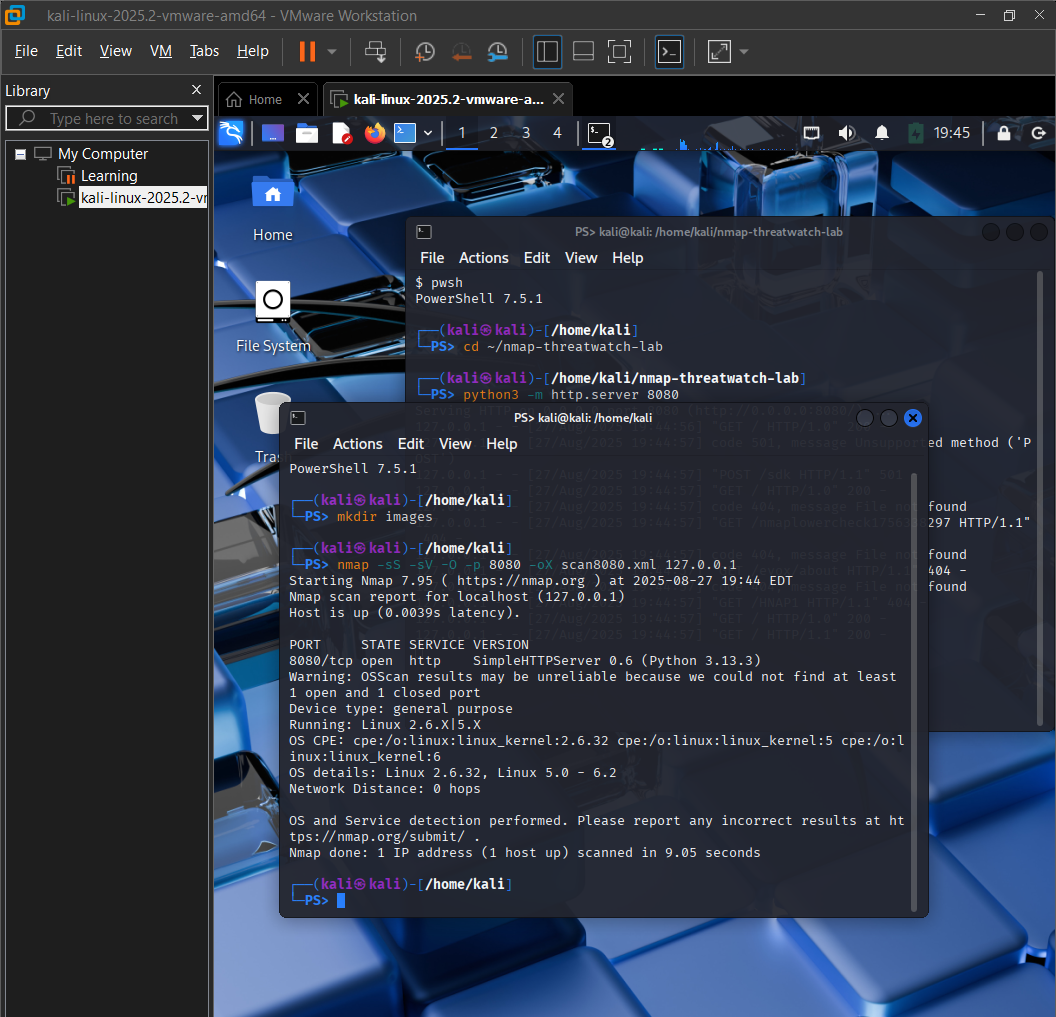Toggle the thumbnail bar view
This screenshot has width=1056, height=1017.
tap(583, 51)
